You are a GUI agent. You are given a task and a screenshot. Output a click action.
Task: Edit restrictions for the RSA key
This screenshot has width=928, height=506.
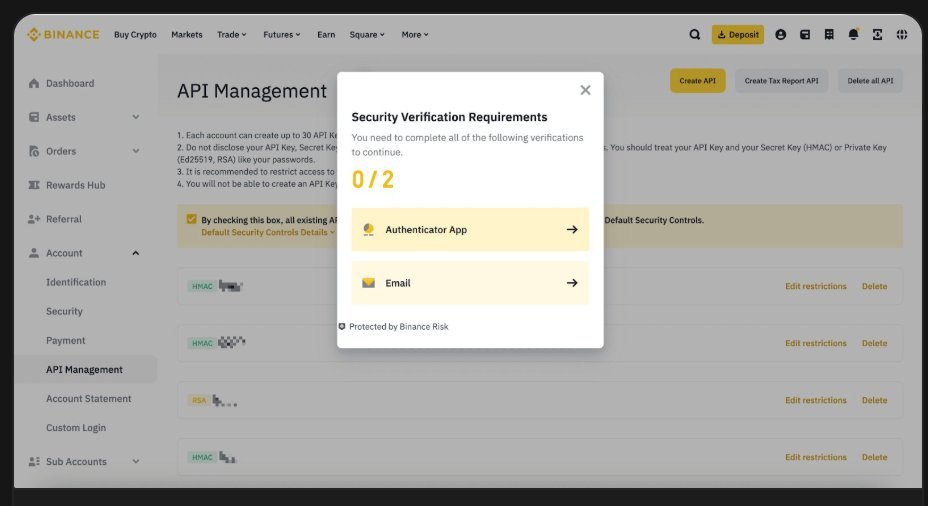pyautogui.click(x=816, y=400)
